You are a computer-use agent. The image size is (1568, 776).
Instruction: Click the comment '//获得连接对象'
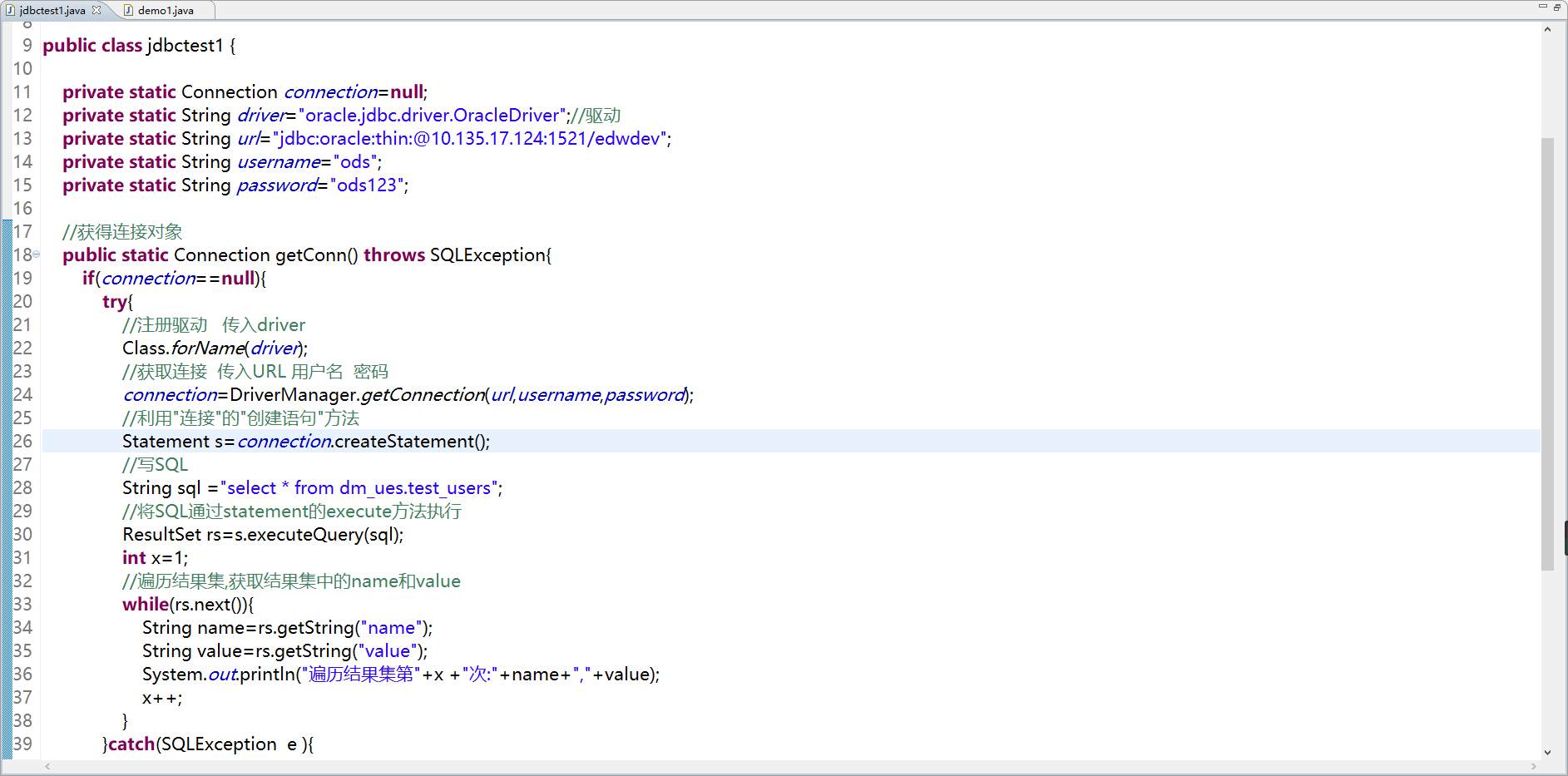pos(122,232)
